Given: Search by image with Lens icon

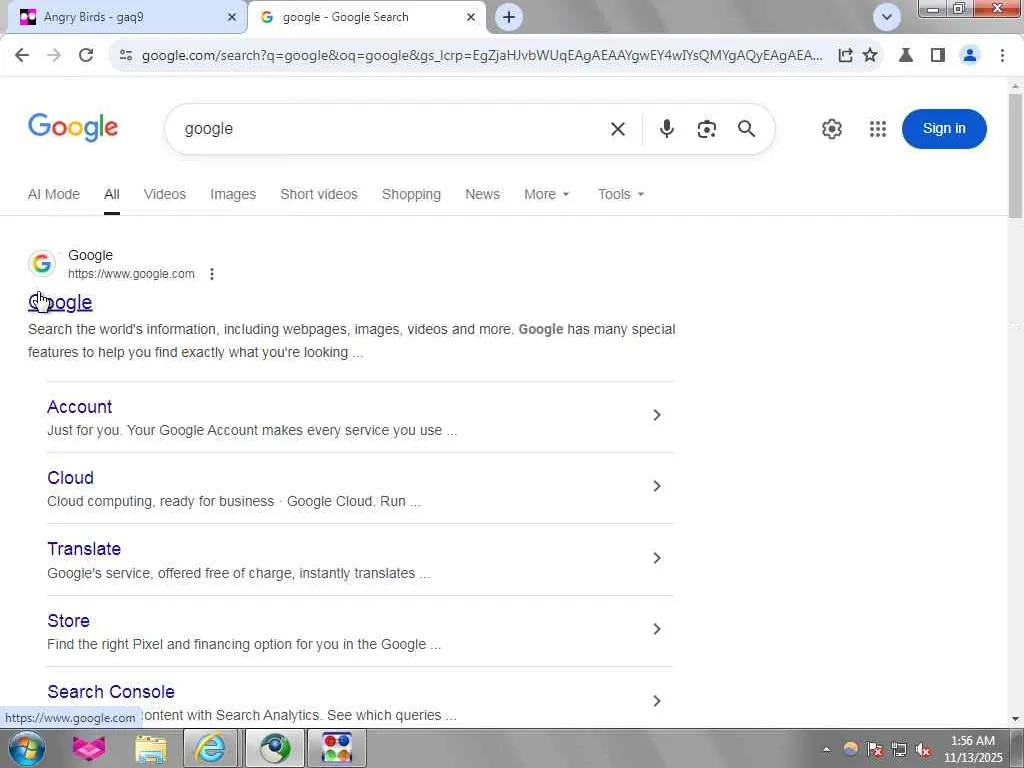Looking at the screenshot, I should point(706,129).
